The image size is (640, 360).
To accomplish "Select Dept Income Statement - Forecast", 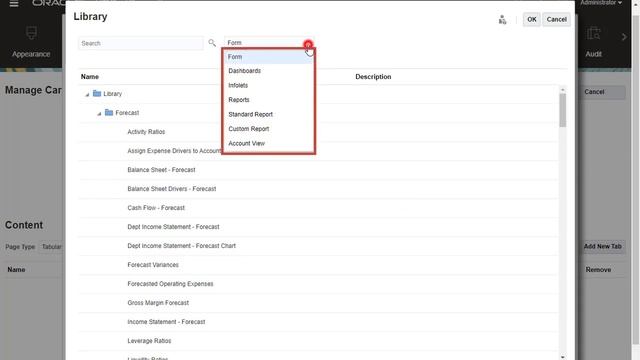I will 173,227.
